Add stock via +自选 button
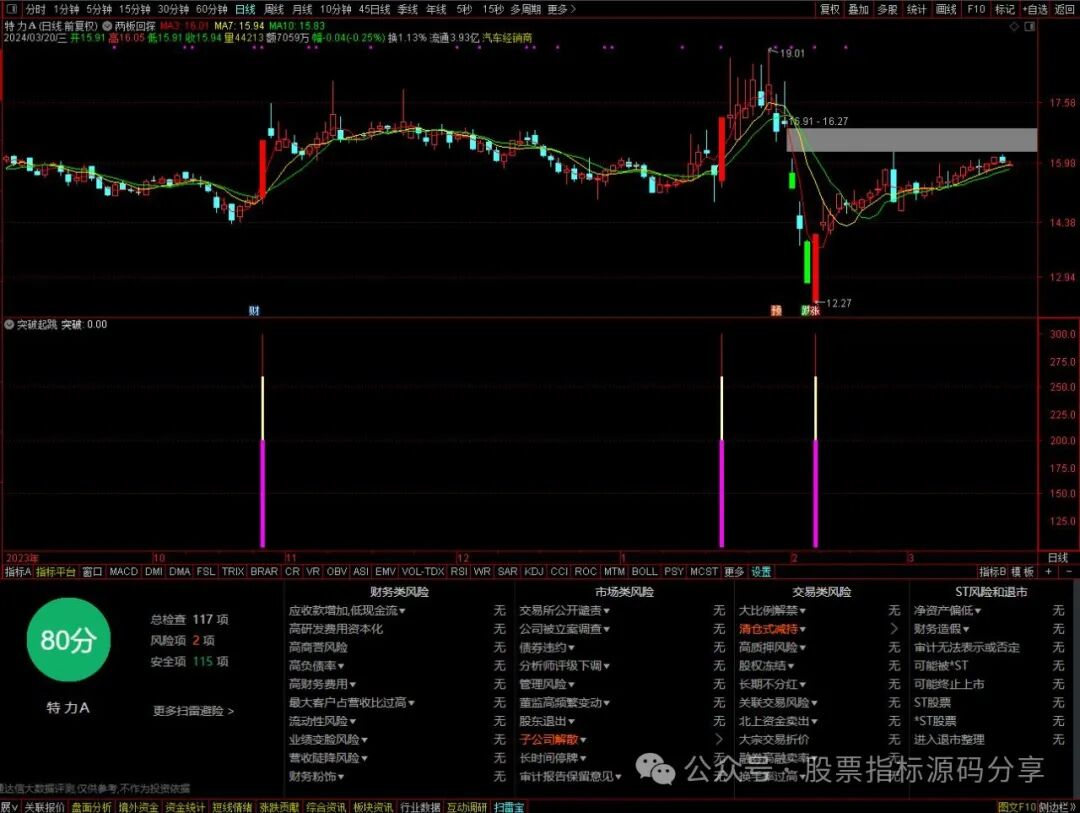This screenshot has width=1080, height=813. coord(1035,9)
